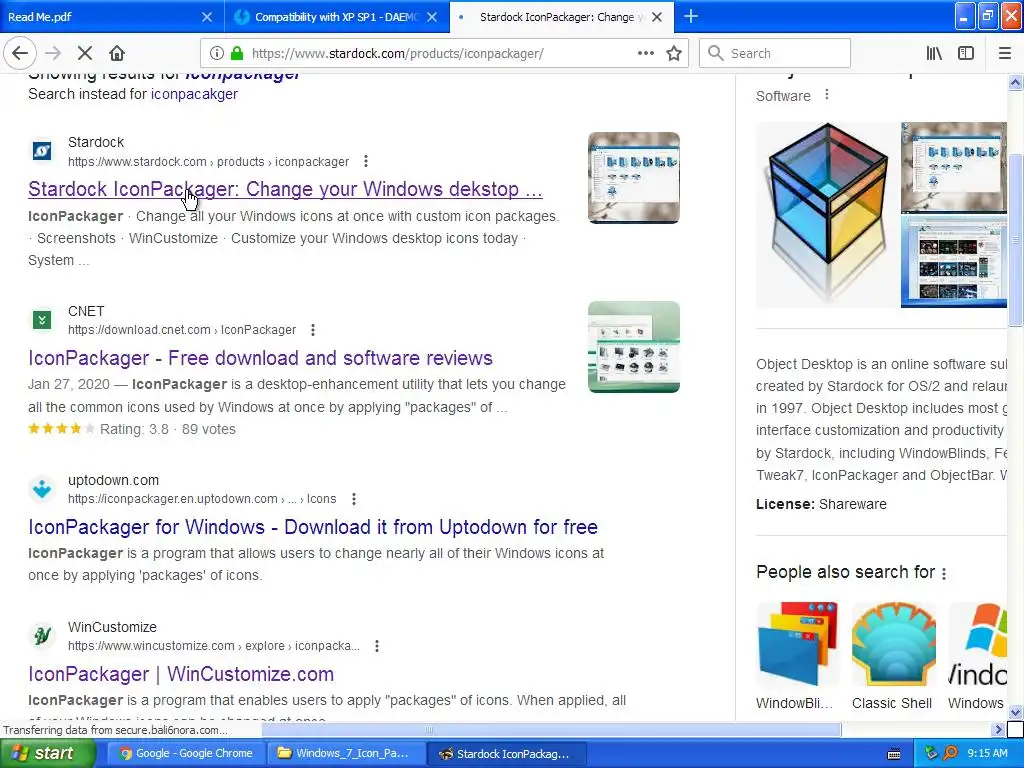
Task: Open IconPackager for Windows Uptodown link
Action: [x=313, y=527]
